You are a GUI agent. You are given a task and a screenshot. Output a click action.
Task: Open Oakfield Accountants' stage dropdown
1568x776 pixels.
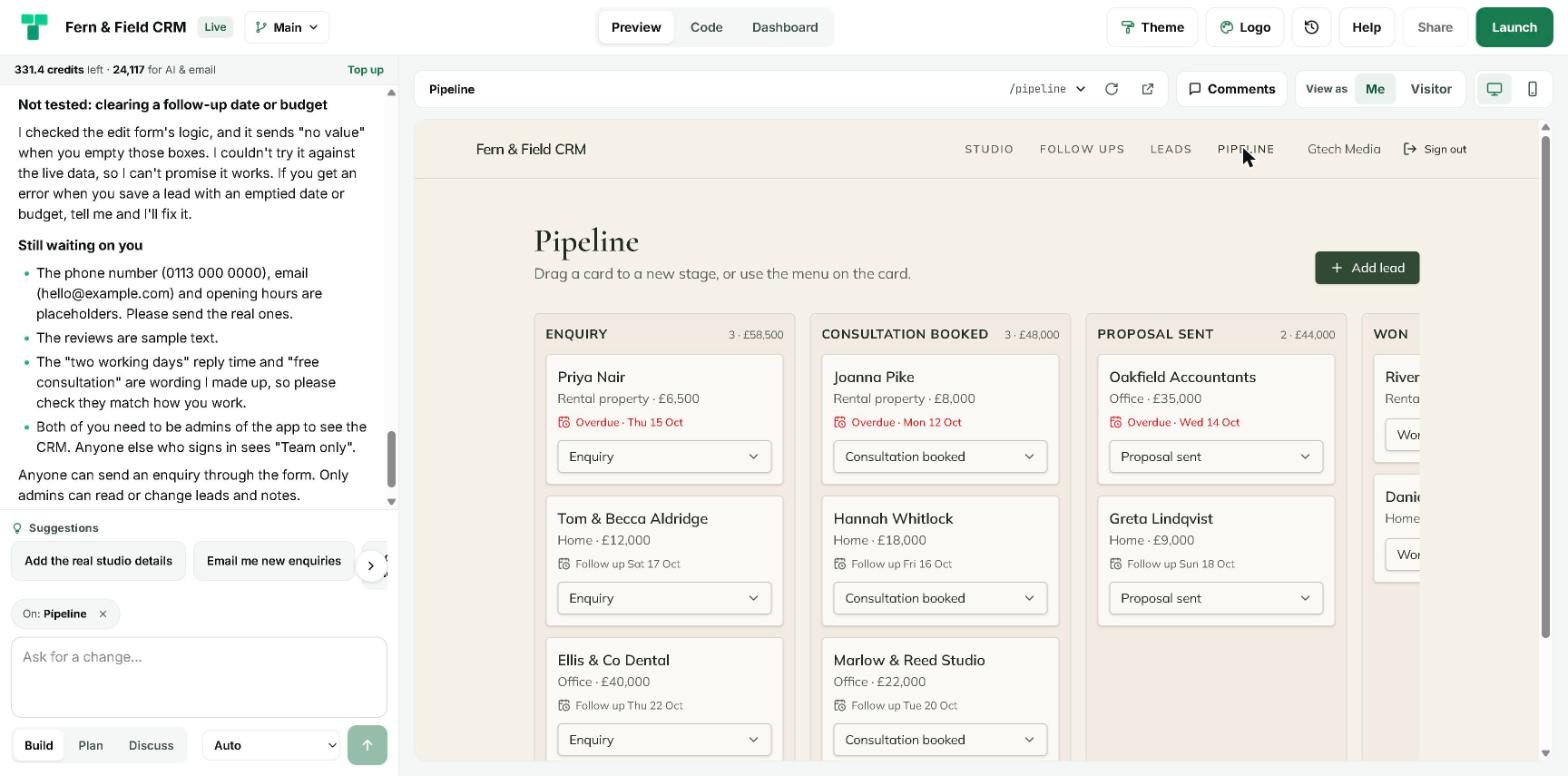pos(1216,457)
